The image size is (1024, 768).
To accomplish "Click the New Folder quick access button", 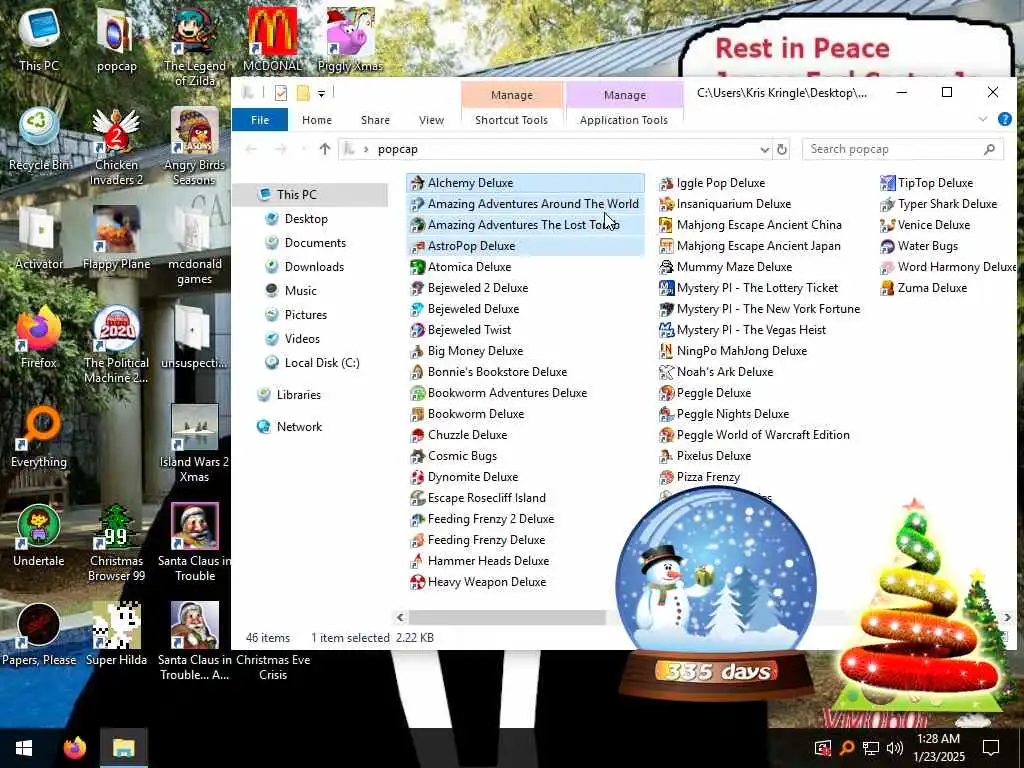I will click(x=303, y=93).
